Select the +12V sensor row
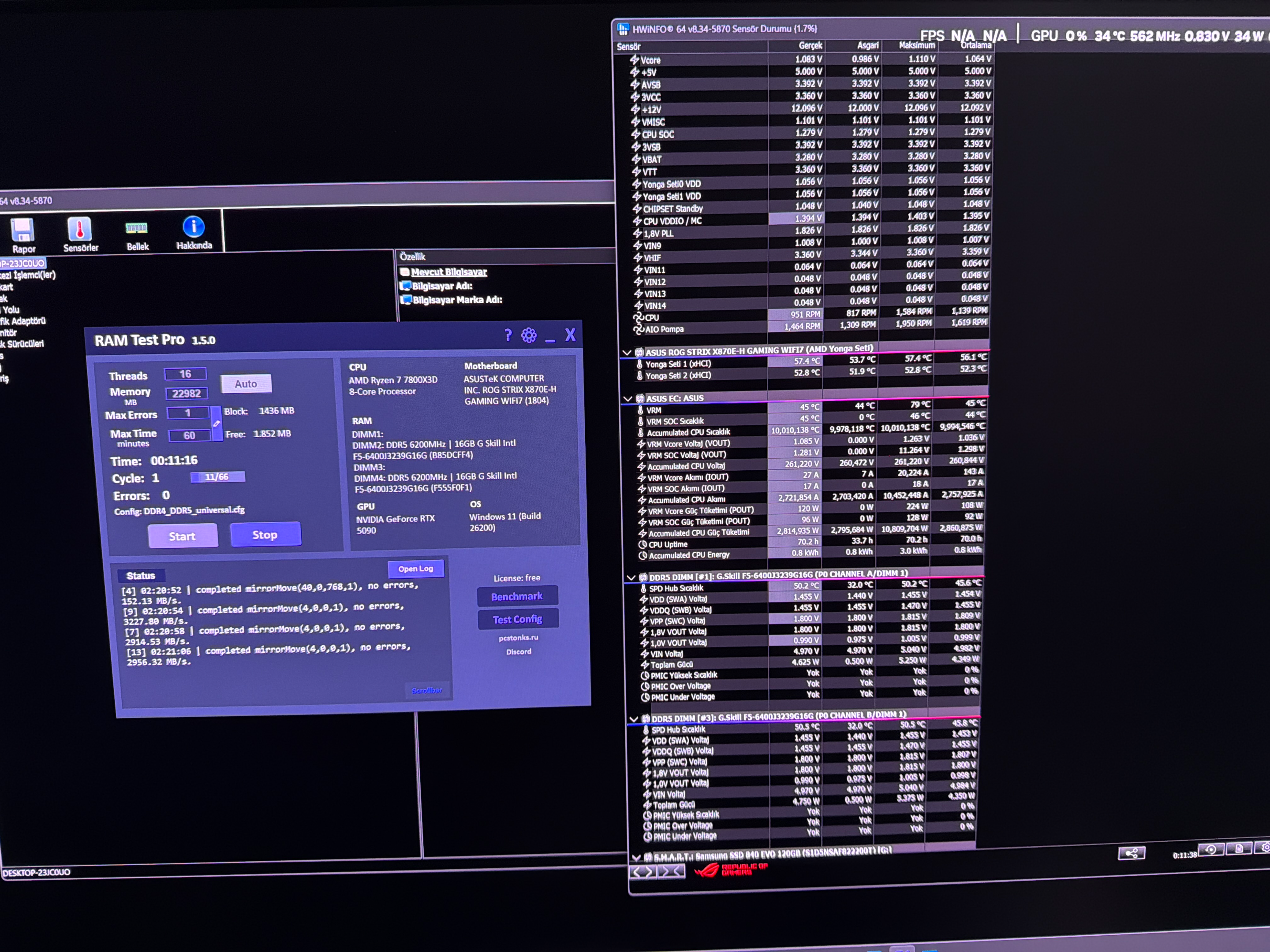The image size is (1270, 952). pyautogui.click(x=810, y=108)
